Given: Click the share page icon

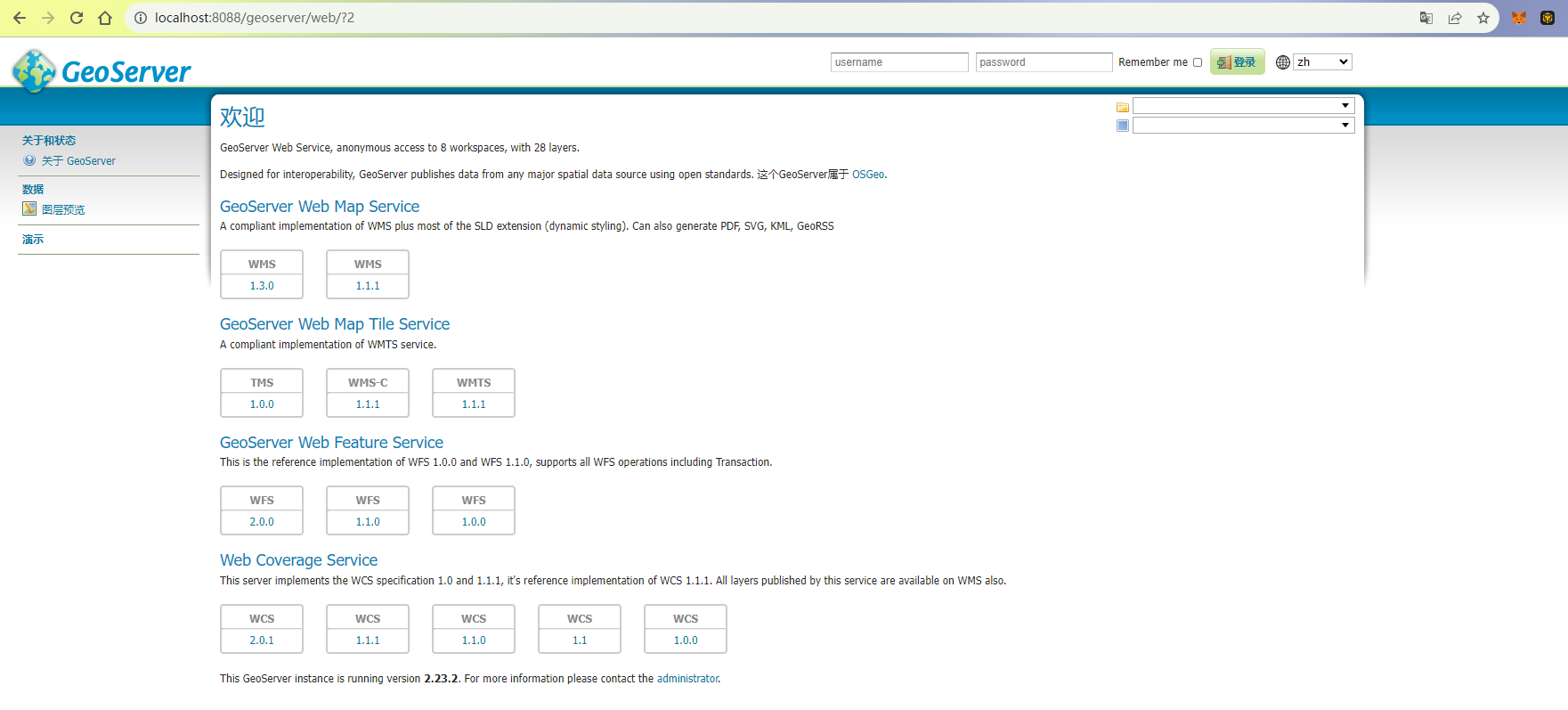Looking at the screenshot, I should pos(1455,18).
